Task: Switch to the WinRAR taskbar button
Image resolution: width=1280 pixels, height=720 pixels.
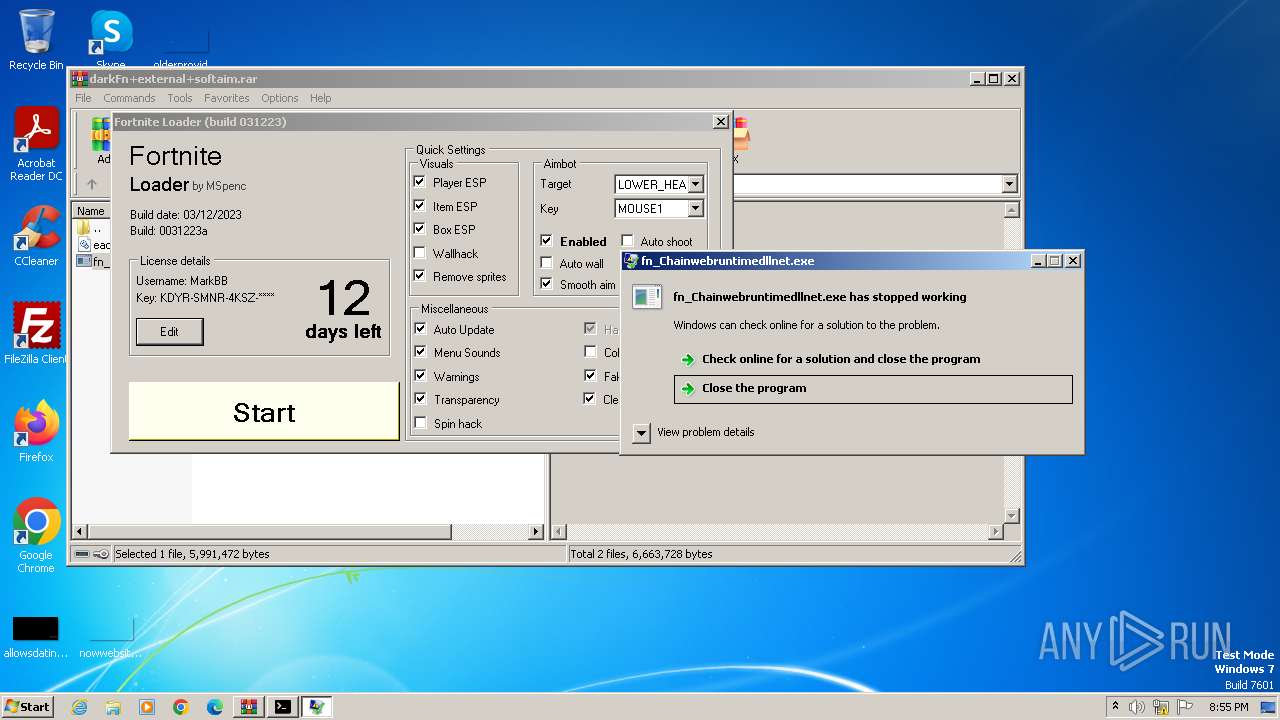Action: point(249,707)
